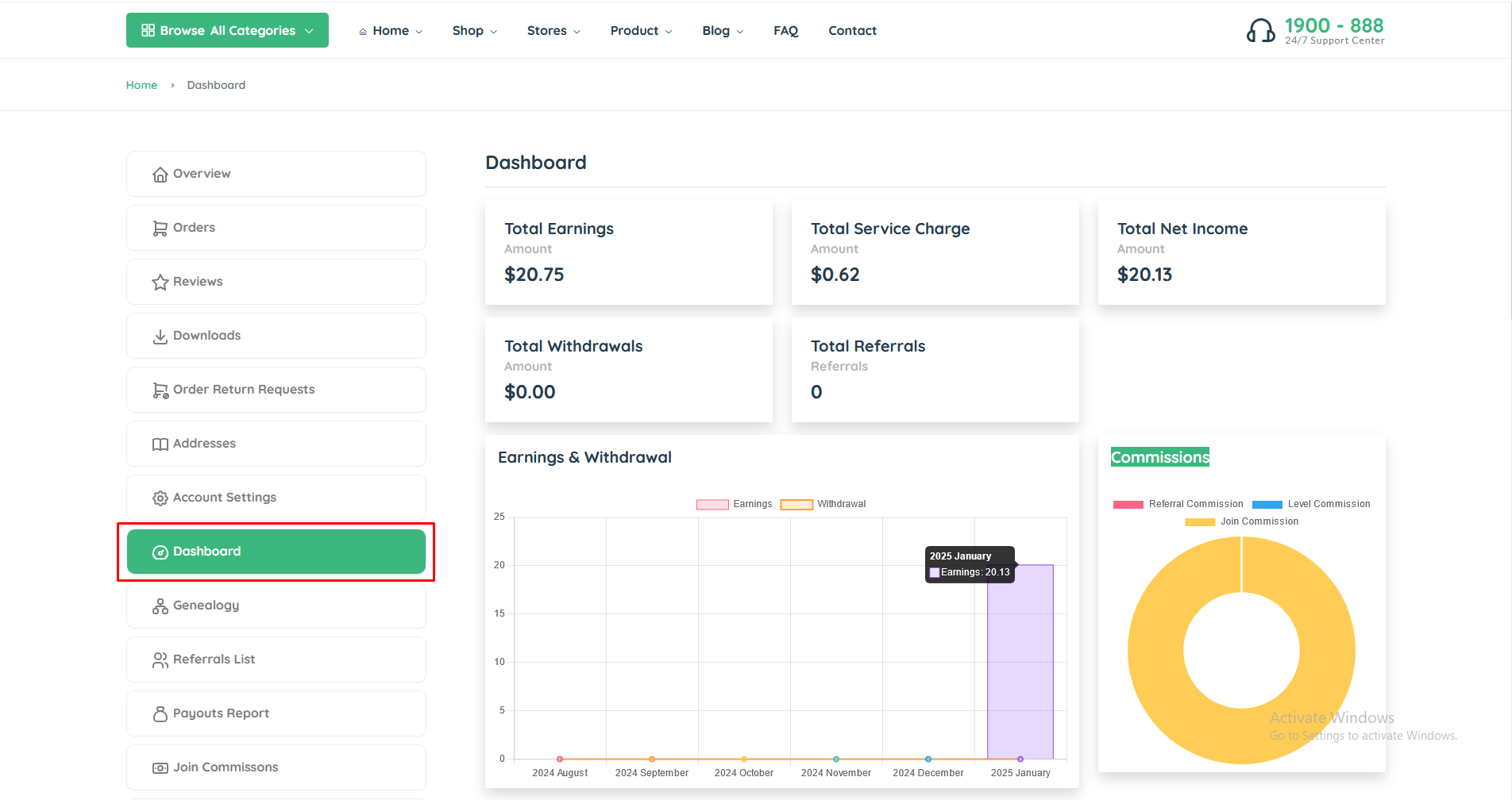Click the Home breadcrumb link
Viewport: 1512px width, 800px height.
click(141, 85)
